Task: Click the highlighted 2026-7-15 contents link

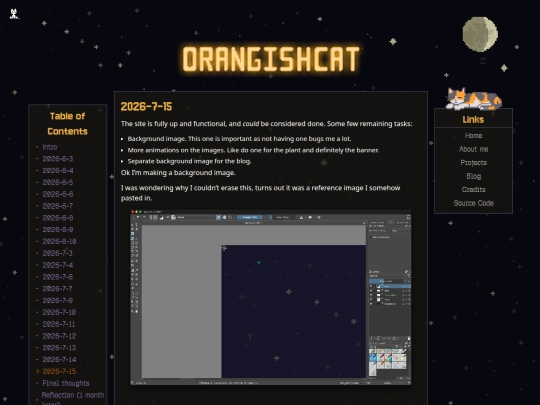Action: 59,371
